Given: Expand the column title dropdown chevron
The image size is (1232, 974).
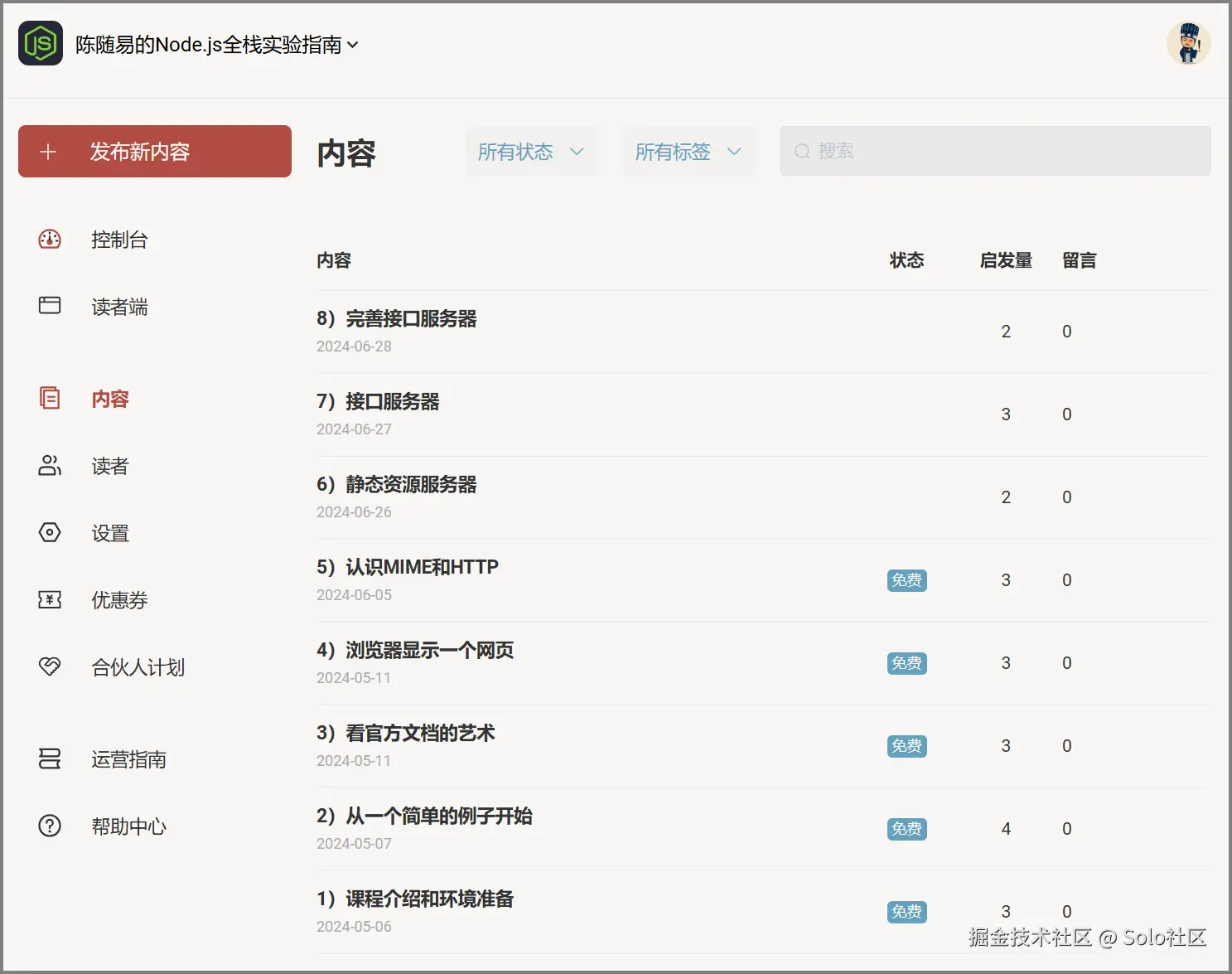Looking at the screenshot, I should click(x=353, y=45).
